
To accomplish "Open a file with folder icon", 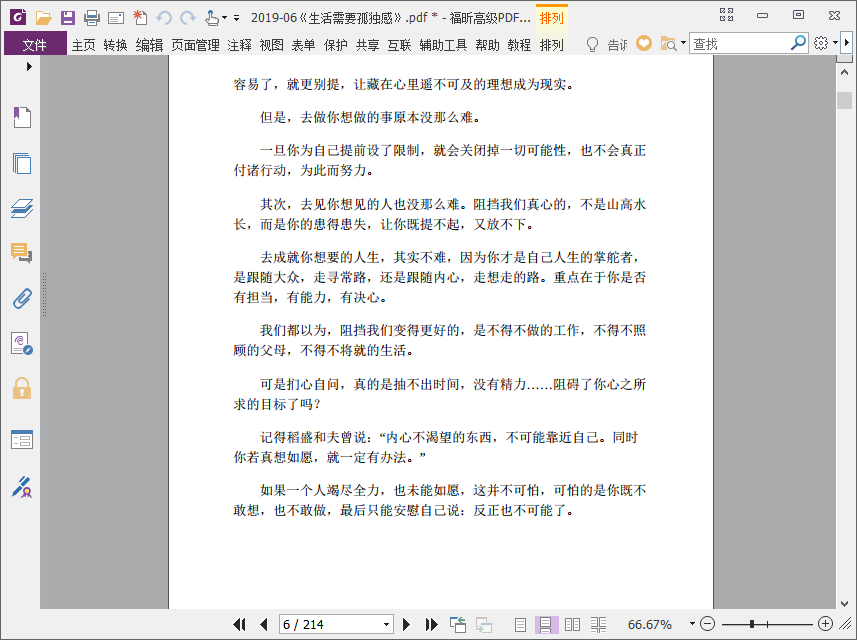I will pyautogui.click(x=44, y=18).
